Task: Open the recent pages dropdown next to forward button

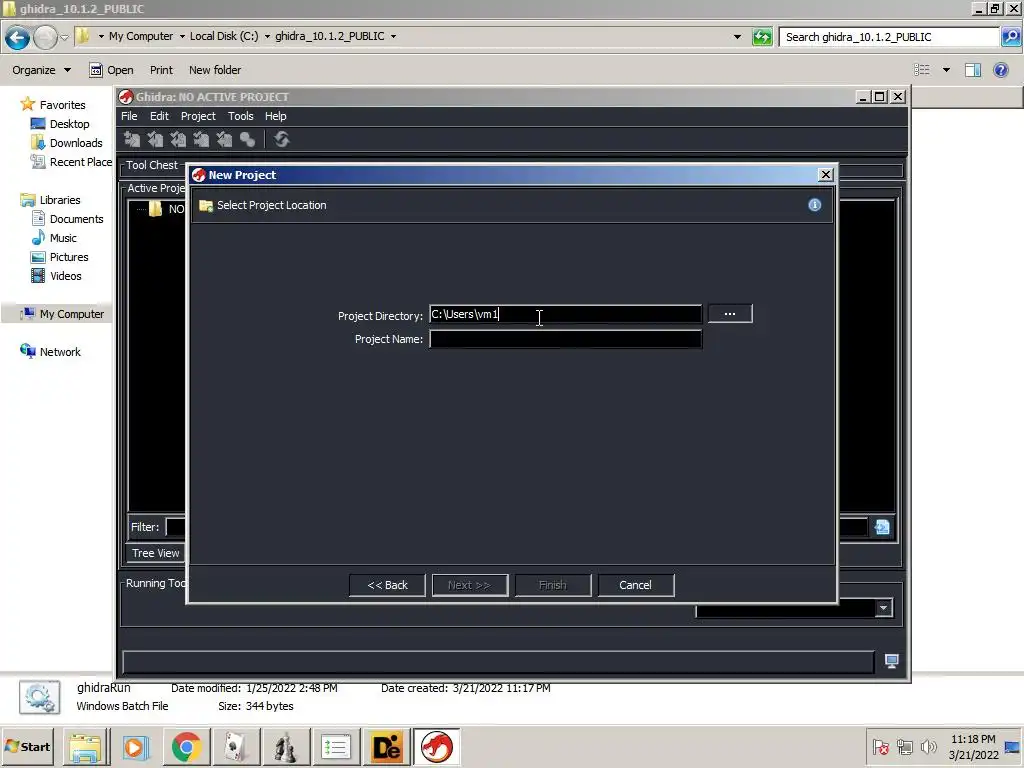Action: [x=64, y=37]
